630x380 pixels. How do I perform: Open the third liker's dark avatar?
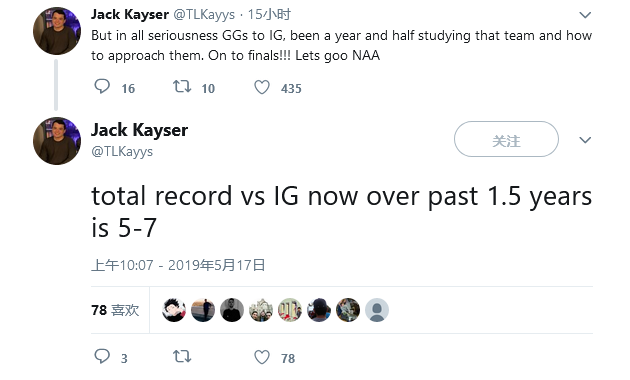pyautogui.click(x=232, y=310)
